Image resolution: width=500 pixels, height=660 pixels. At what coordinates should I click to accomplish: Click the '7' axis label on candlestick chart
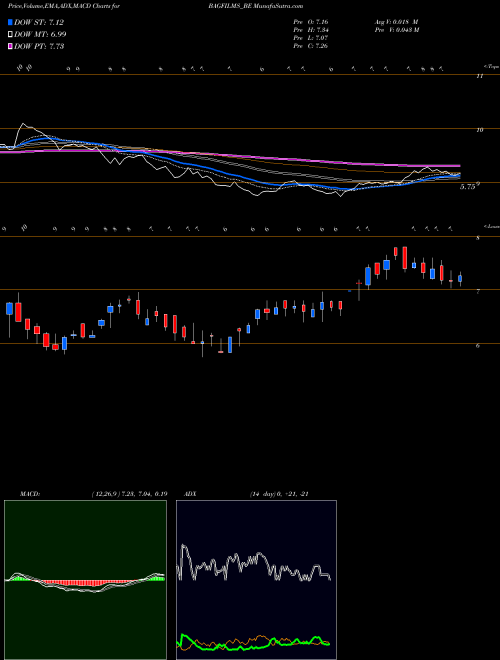(478, 292)
